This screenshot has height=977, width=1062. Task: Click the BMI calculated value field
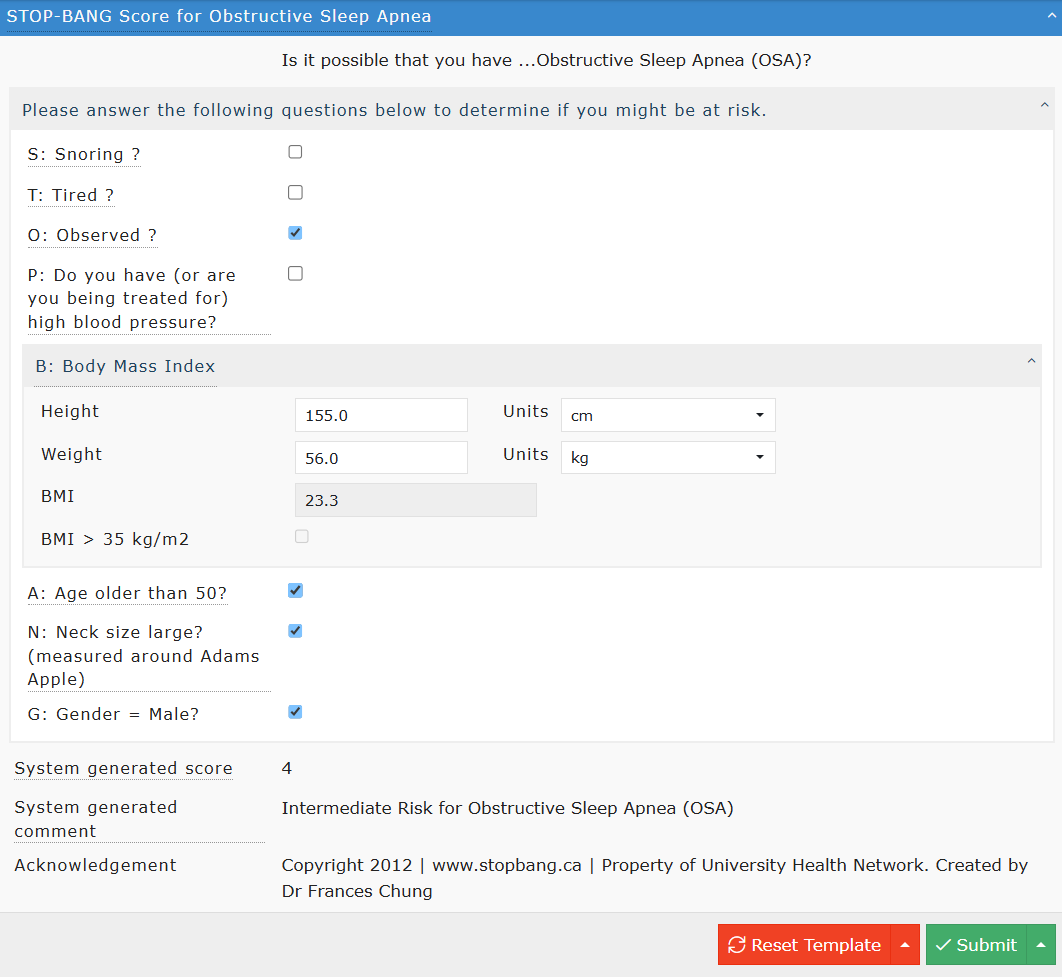[x=415, y=500]
